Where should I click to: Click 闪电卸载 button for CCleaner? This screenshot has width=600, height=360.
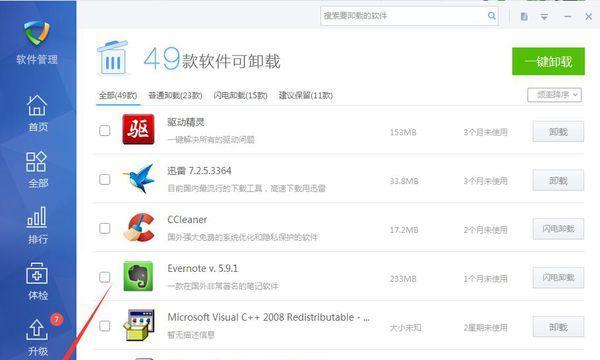click(x=558, y=229)
